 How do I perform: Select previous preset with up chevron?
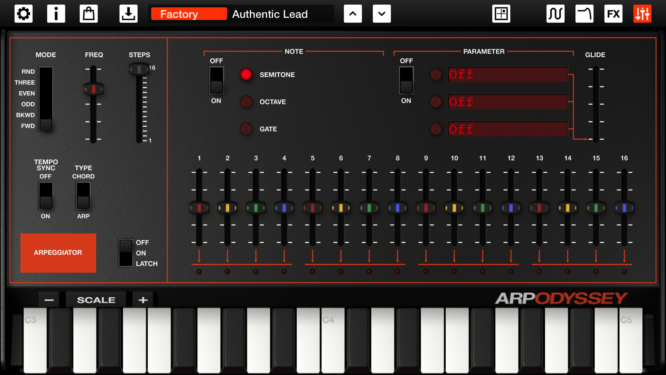(353, 14)
